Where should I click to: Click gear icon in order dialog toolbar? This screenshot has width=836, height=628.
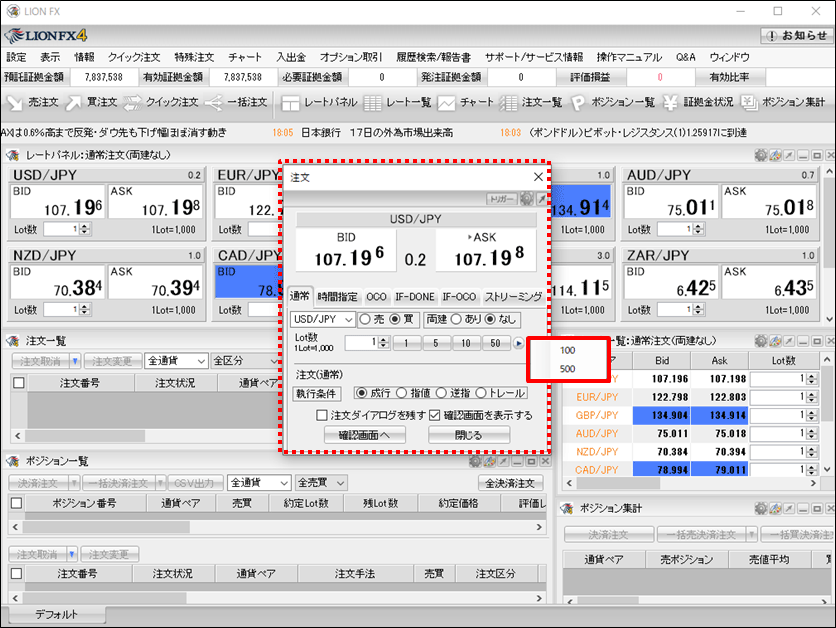(526, 199)
